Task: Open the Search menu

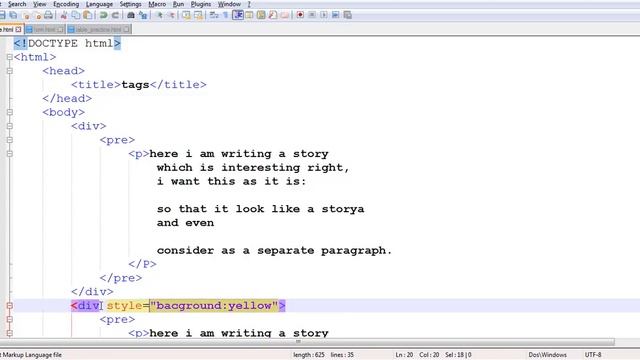Action: [17, 4]
